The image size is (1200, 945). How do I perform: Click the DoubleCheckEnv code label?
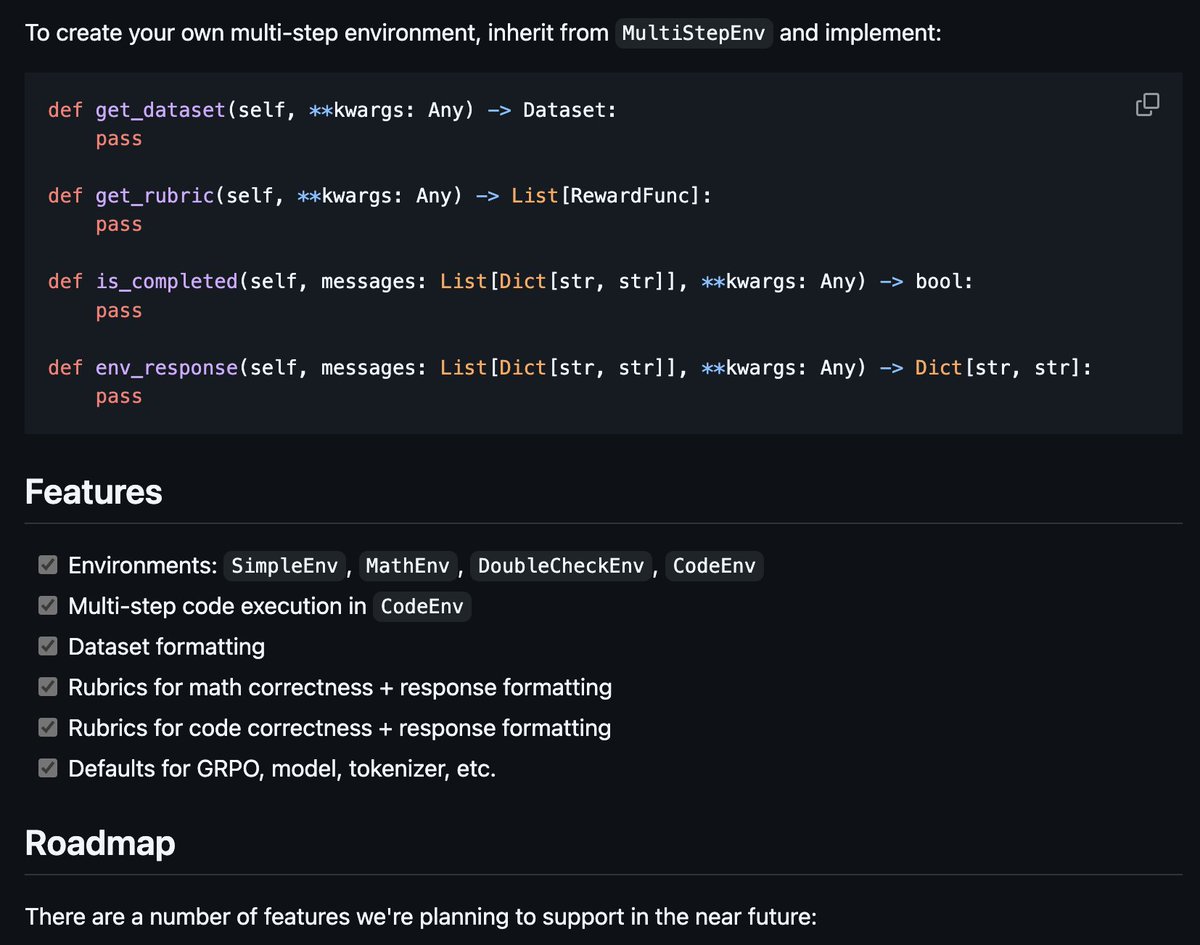(x=561, y=566)
